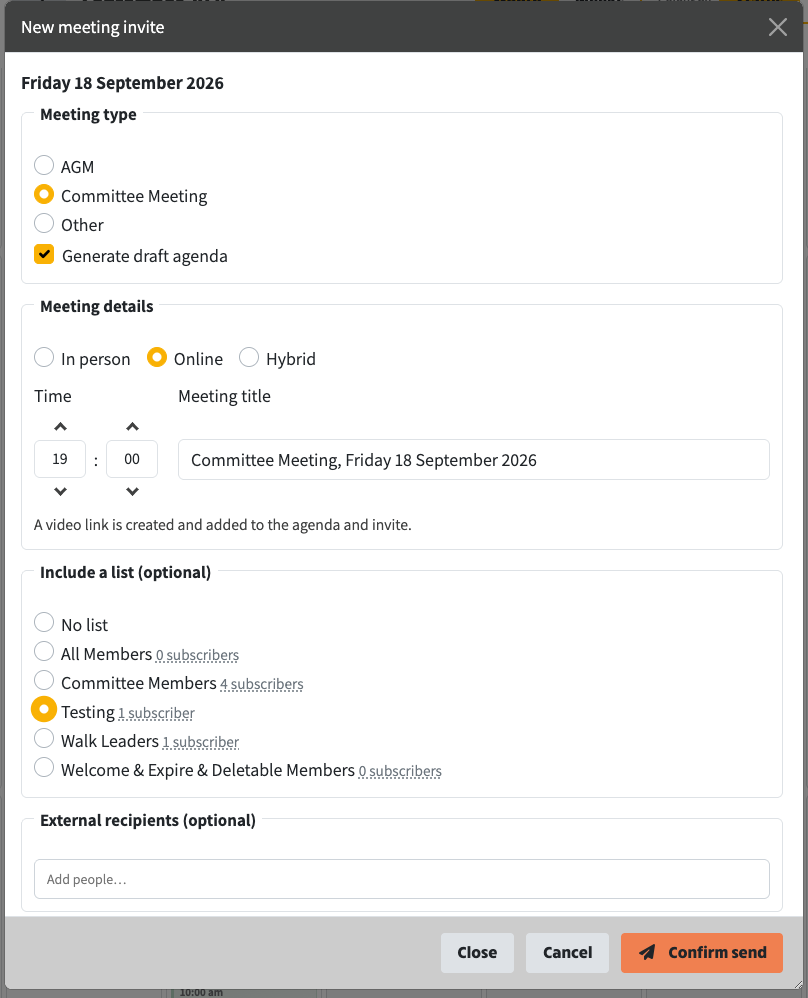This screenshot has height=998, width=808.
Task: Choose the Other meeting type
Action: (44, 223)
